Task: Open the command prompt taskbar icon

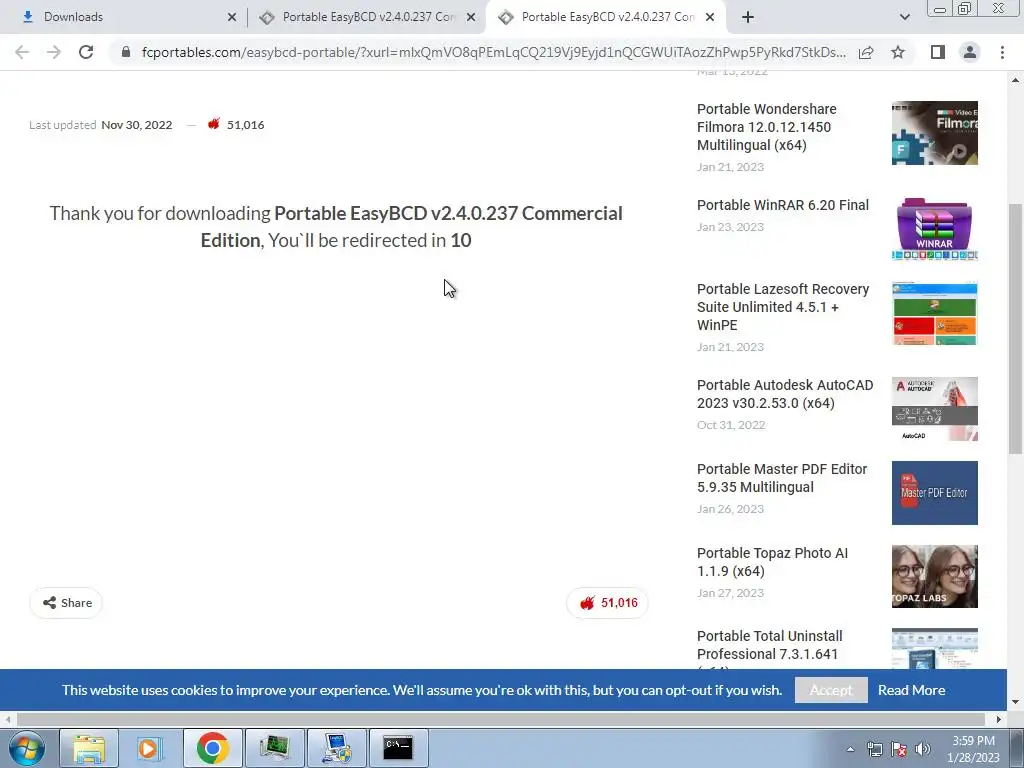Action: pyautogui.click(x=398, y=748)
